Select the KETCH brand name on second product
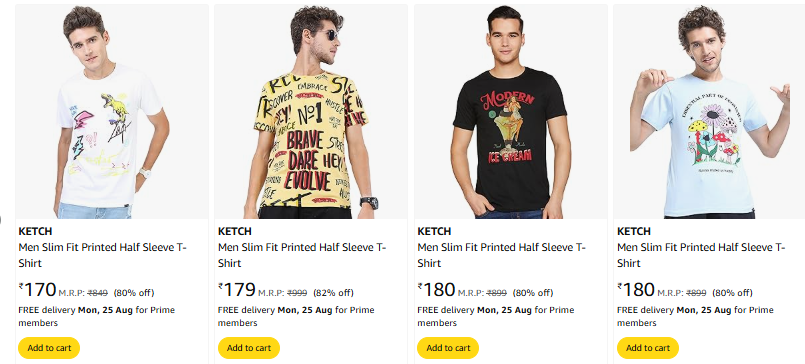 coord(235,231)
